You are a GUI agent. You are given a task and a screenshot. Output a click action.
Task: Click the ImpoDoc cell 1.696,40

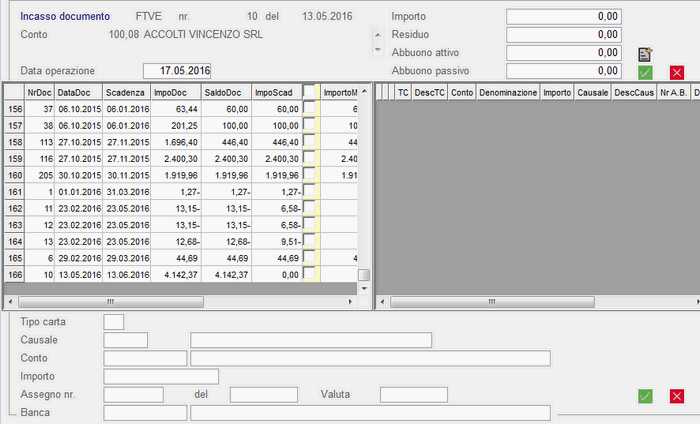coord(176,142)
